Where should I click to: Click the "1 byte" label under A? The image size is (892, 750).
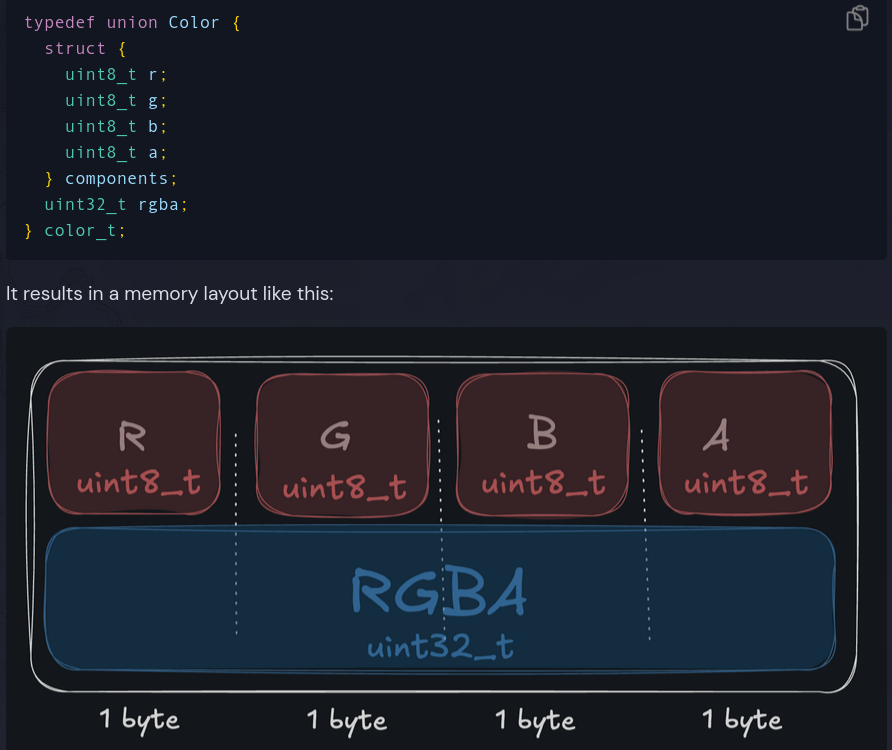tap(742, 720)
